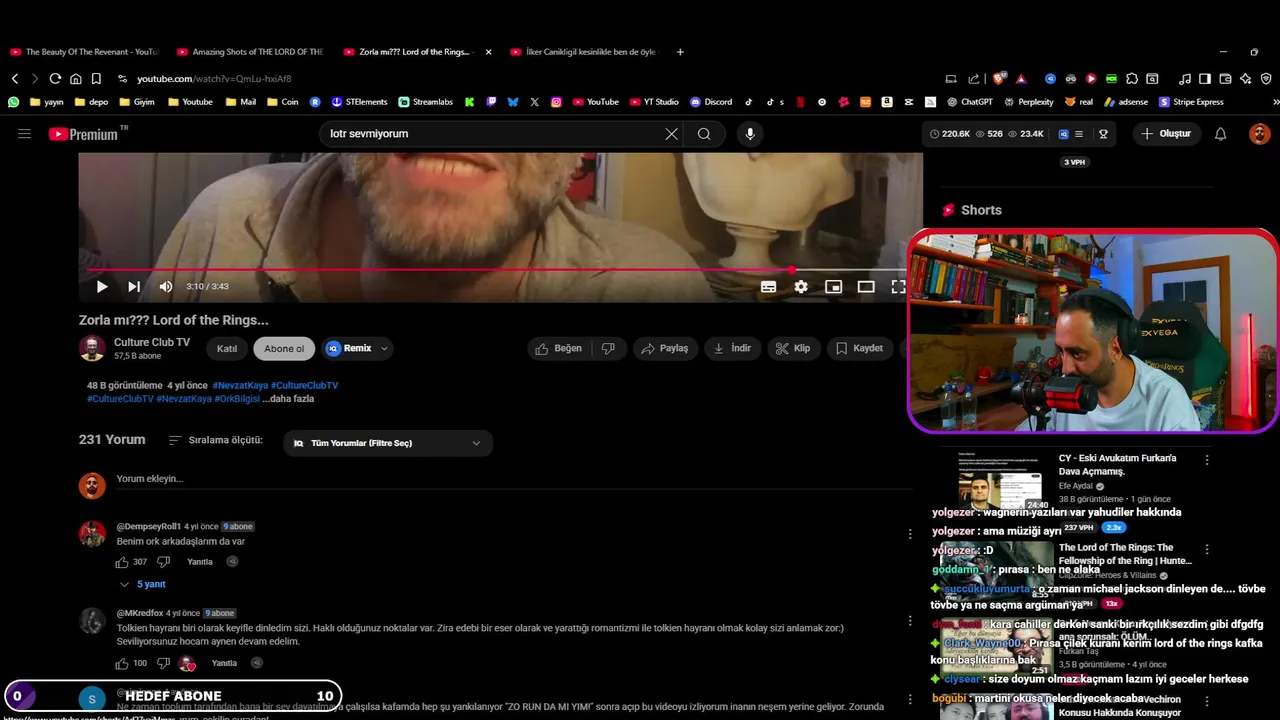This screenshot has width=1280, height=720.
Task: Open the YouTube hamburger guide menu
Action: pyautogui.click(x=24, y=134)
